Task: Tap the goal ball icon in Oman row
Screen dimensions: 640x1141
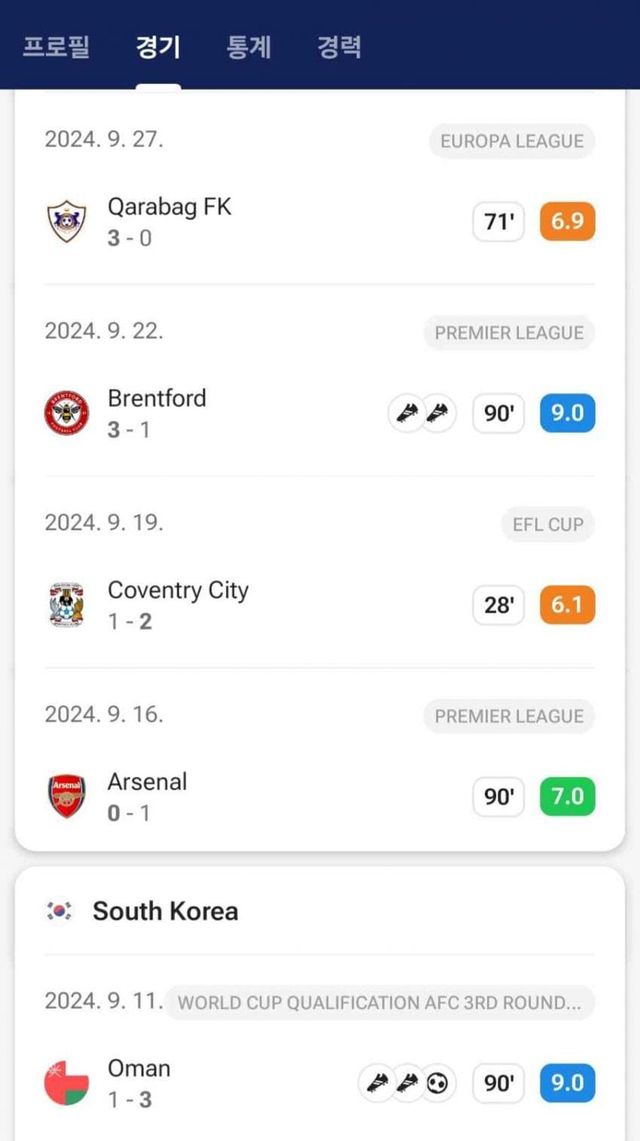Action: (437, 1083)
